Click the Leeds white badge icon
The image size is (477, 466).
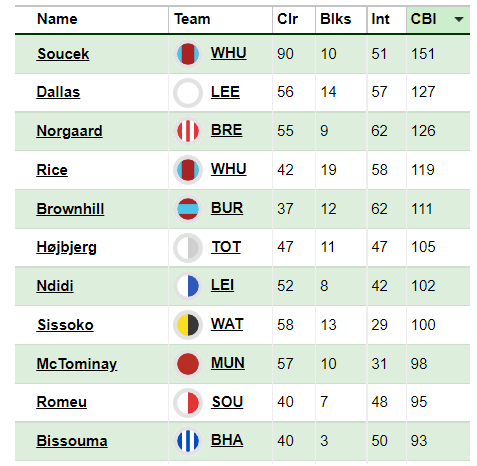(x=188, y=92)
